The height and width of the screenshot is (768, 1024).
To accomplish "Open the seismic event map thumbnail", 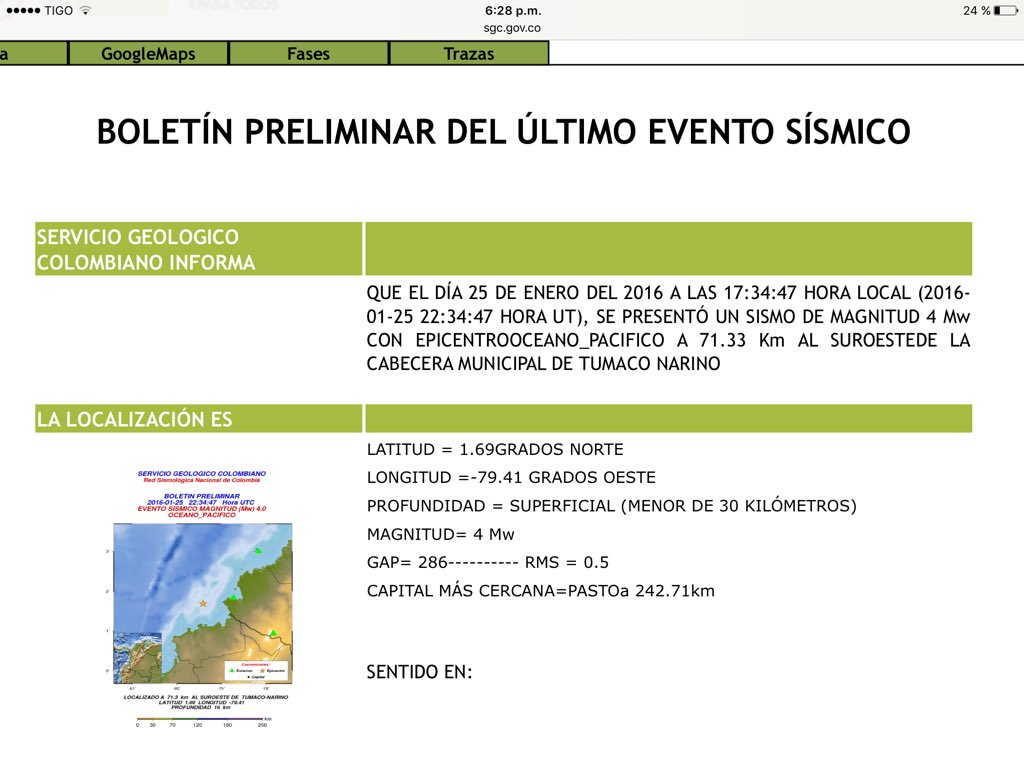I will tap(202, 598).
